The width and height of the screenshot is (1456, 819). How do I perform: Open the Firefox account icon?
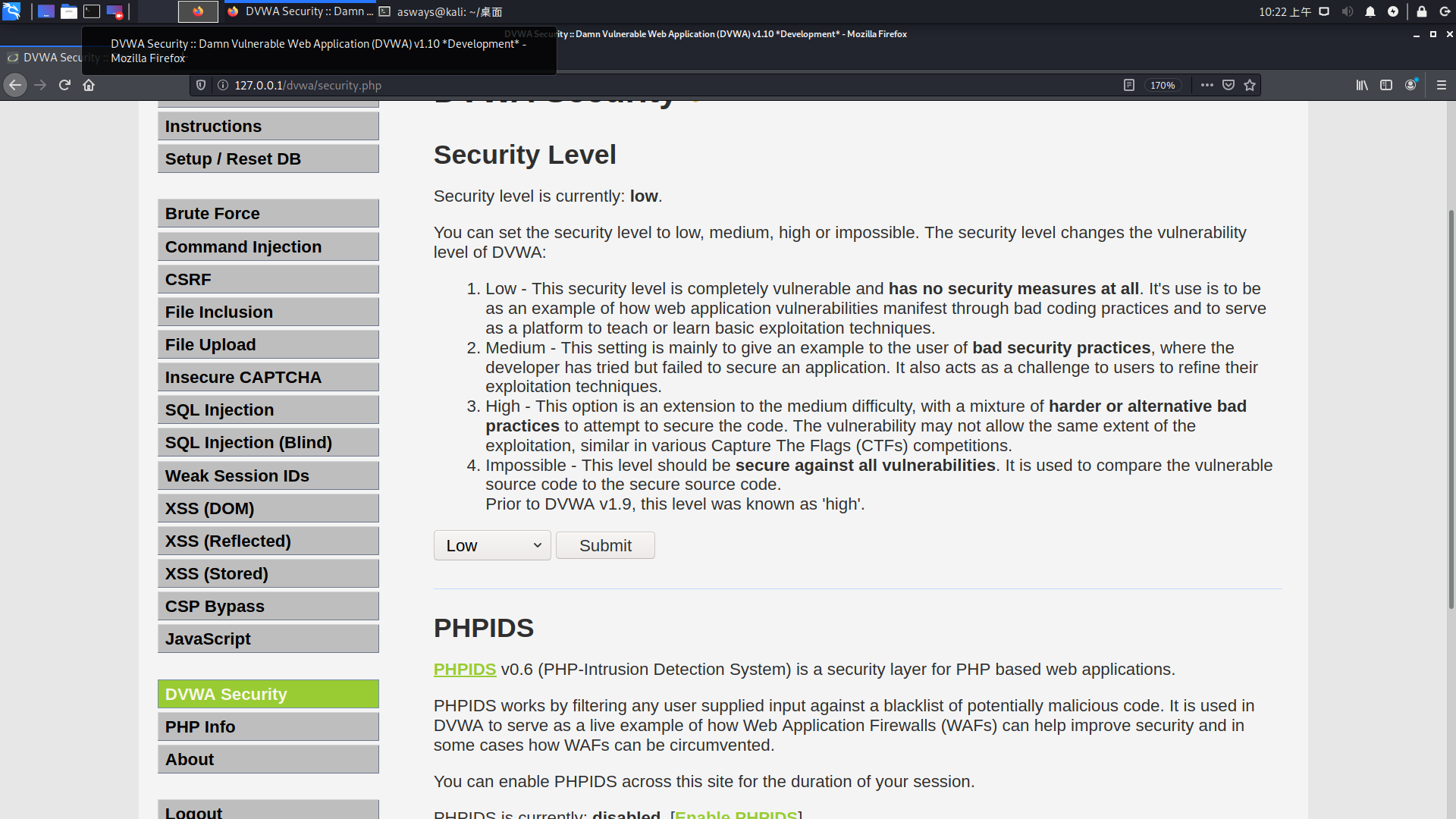(1410, 85)
